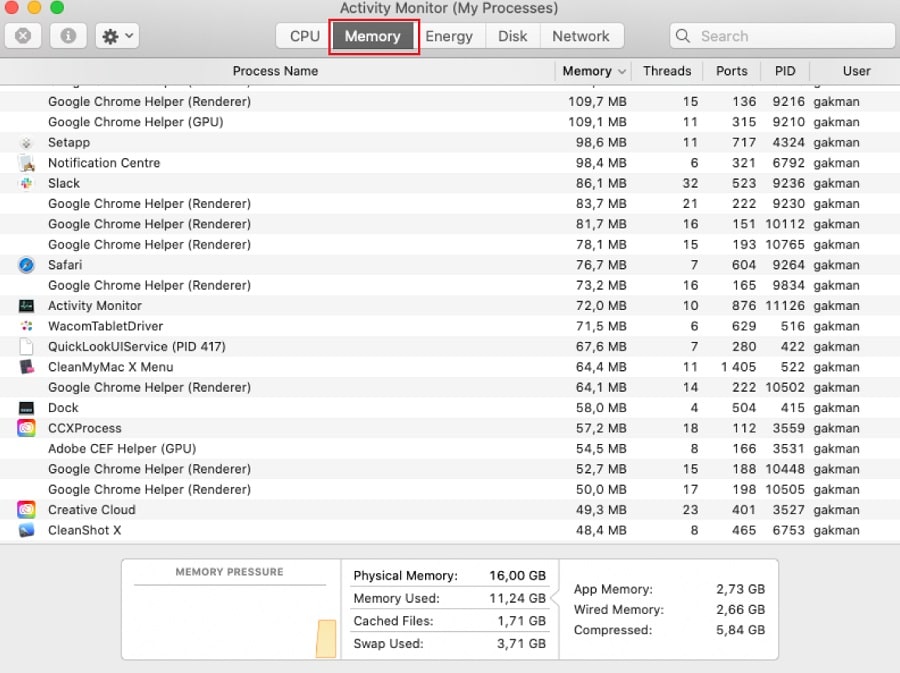Select the CleanShot X process name
The height and width of the screenshot is (673, 900).
[84, 530]
